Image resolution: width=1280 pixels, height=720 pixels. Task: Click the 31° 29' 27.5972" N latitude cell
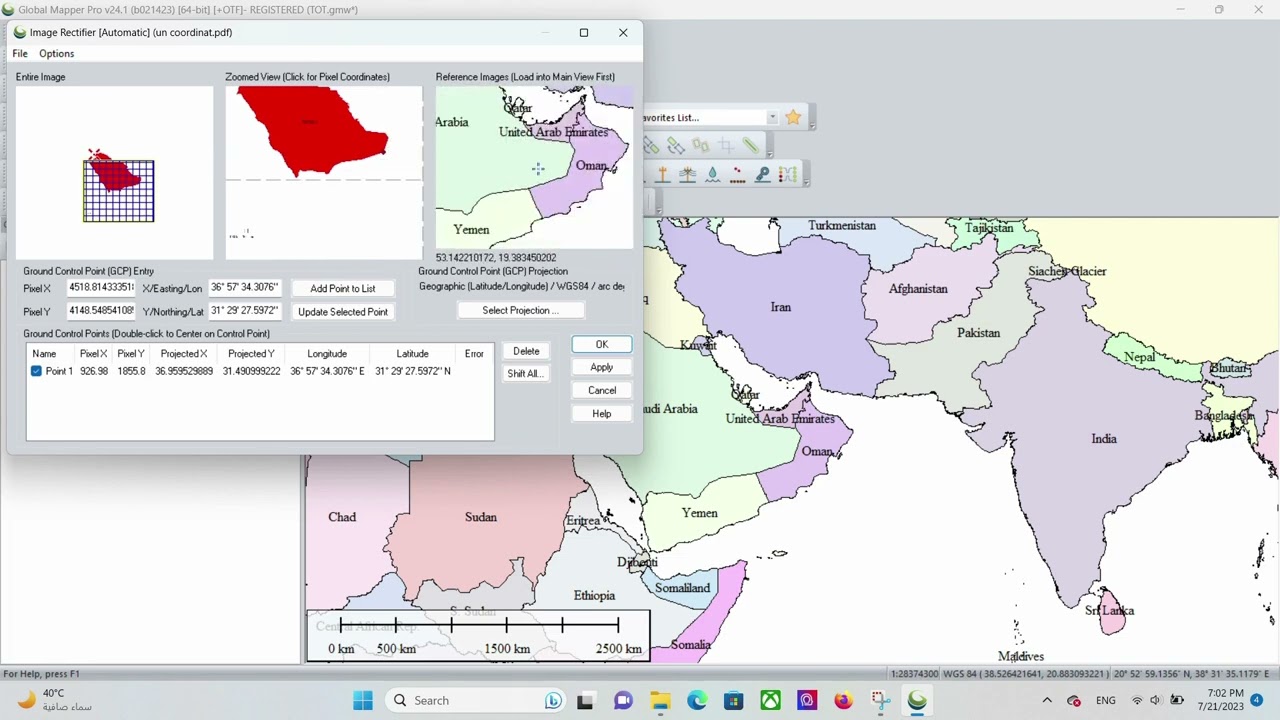(x=413, y=371)
